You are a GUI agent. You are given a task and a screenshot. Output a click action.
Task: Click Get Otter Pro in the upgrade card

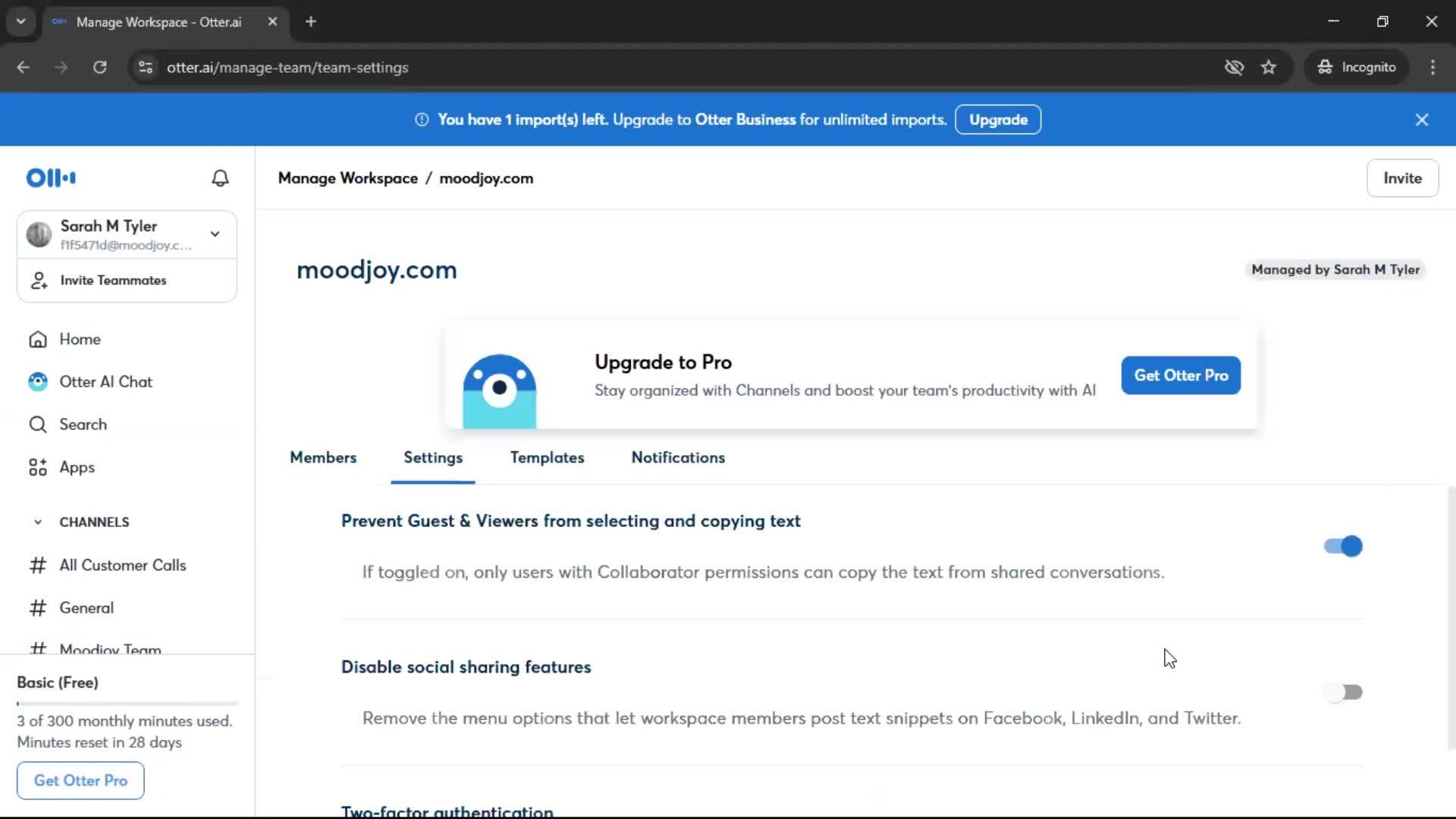[x=1181, y=375]
